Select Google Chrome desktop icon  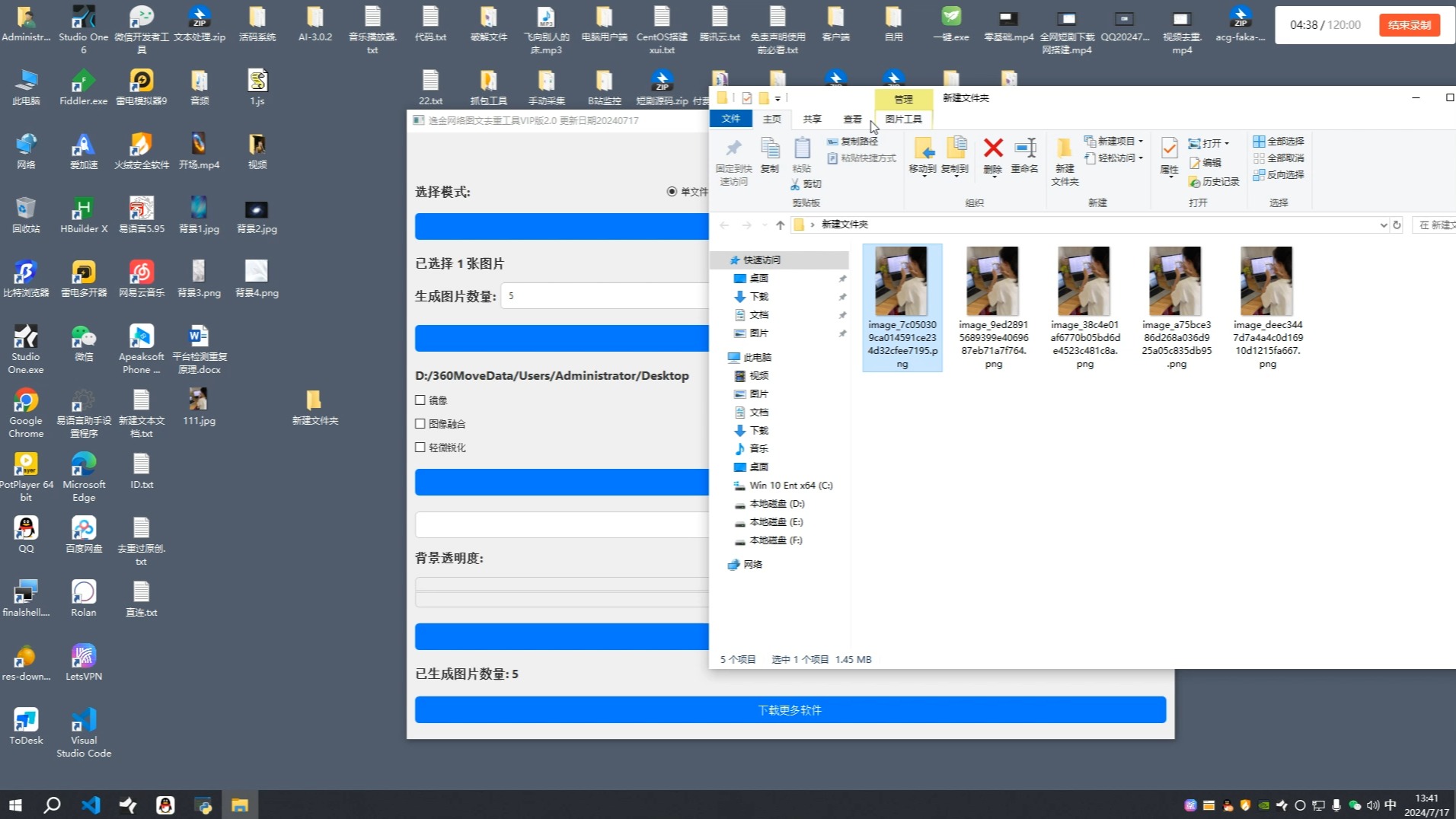click(x=26, y=413)
